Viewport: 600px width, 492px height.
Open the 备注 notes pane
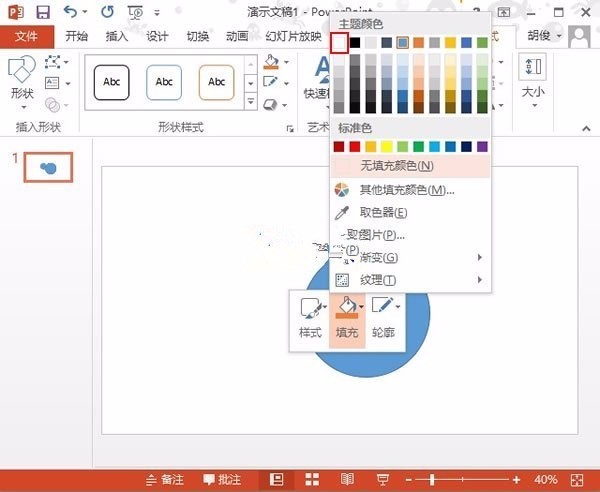[x=165, y=479]
